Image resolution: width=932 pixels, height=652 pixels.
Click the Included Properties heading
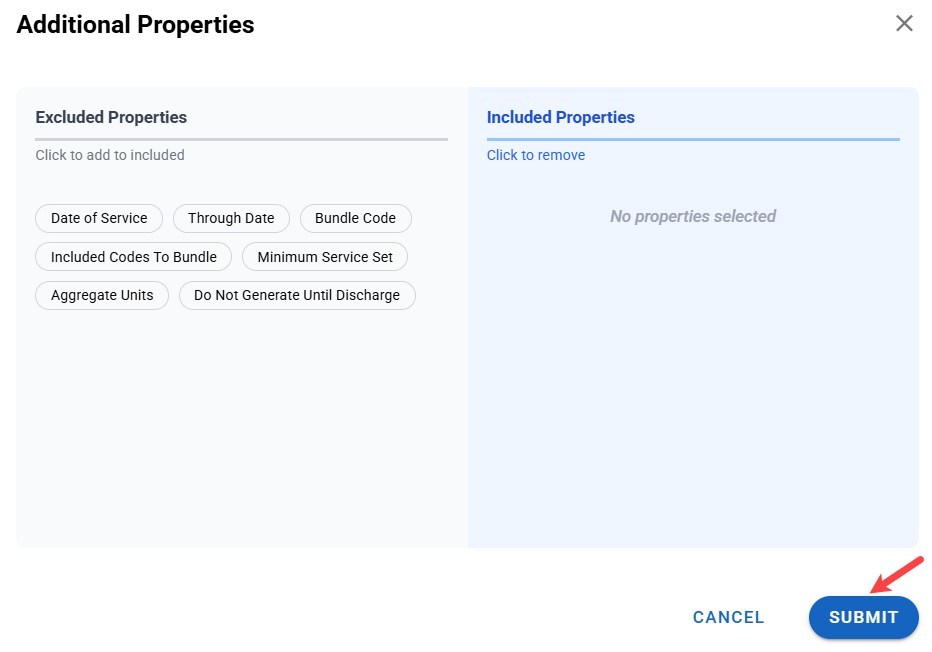click(560, 117)
